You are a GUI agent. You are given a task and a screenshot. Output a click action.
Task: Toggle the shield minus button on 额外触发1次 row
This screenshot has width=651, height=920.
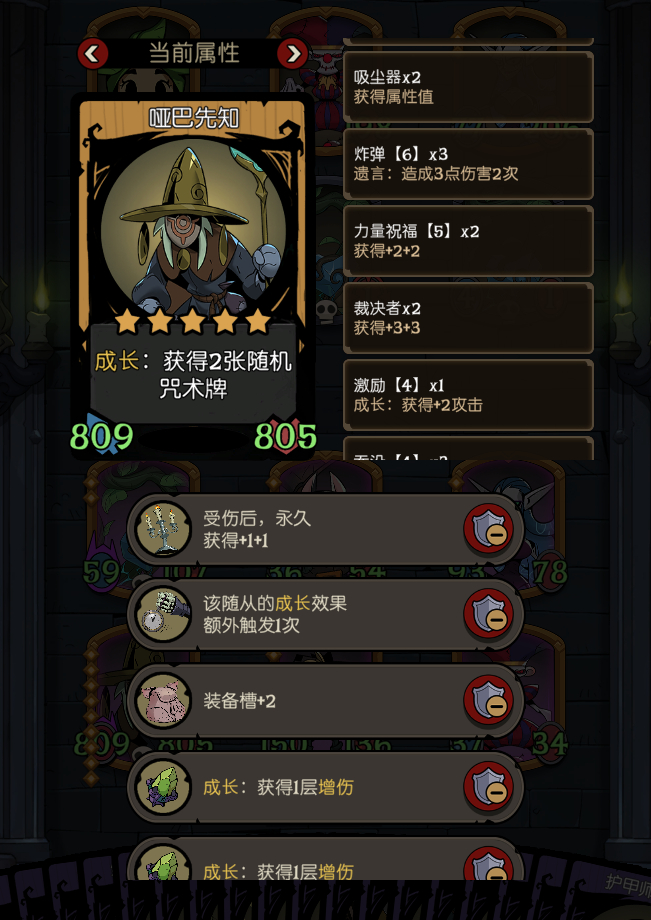point(488,615)
